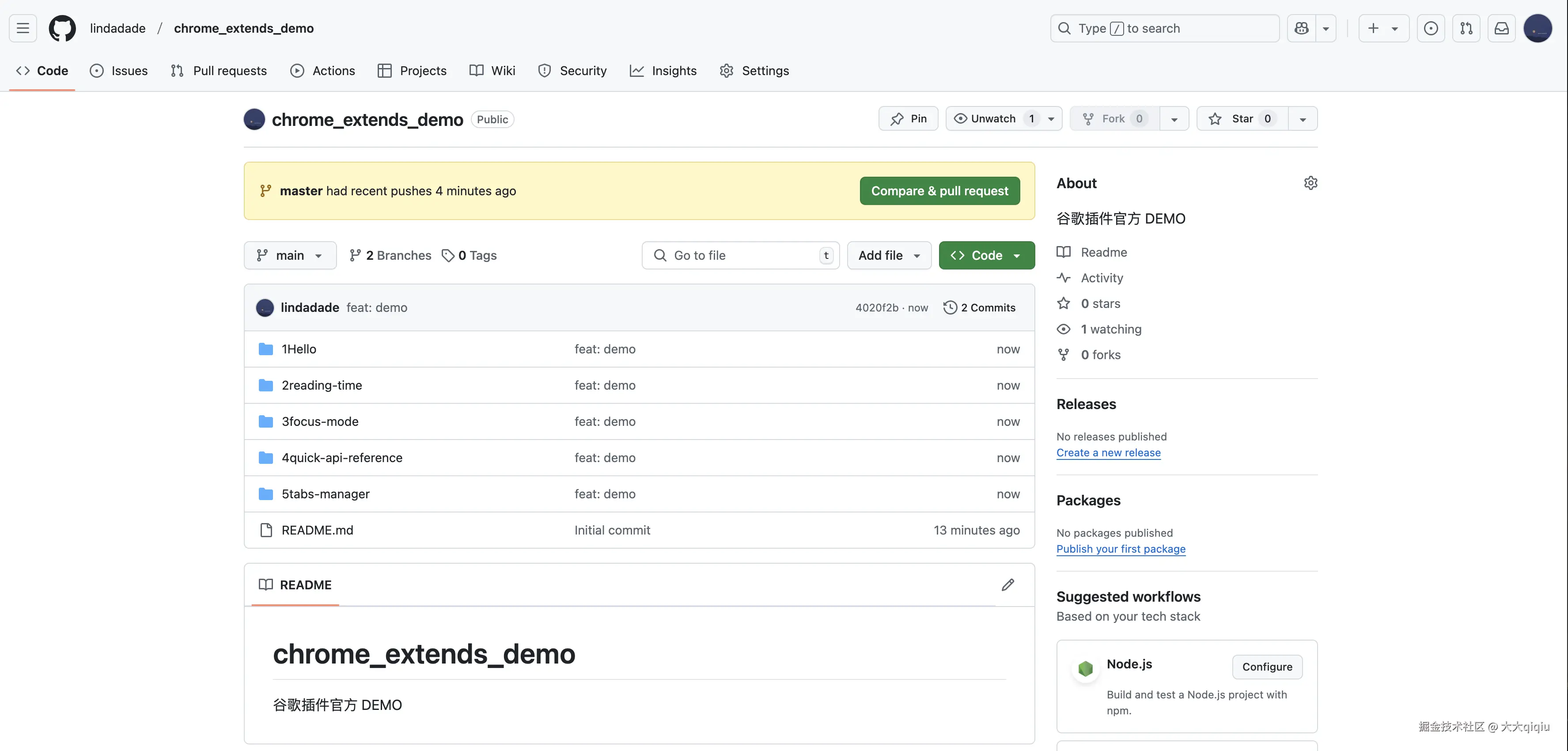This screenshot has width=1568, height=751.
Task: Switch to the Actions tab
Action: coord(322,71)
